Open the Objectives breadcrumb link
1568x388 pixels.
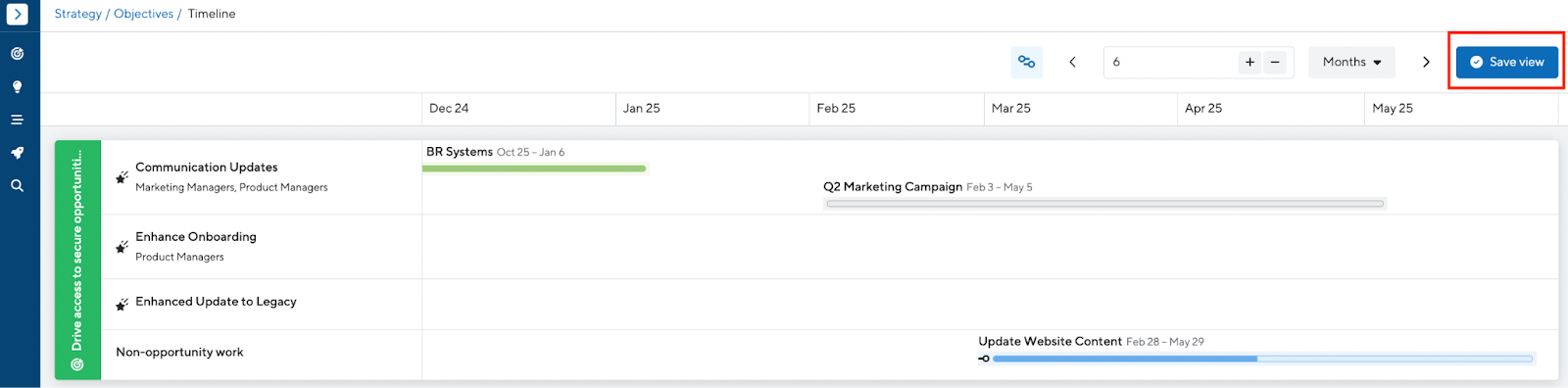(143, 14)
